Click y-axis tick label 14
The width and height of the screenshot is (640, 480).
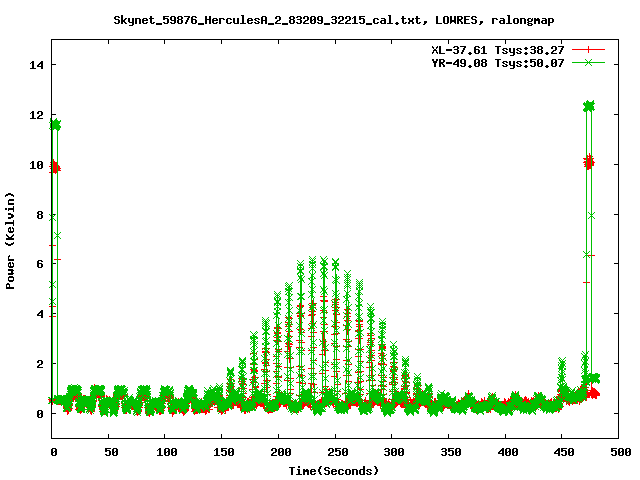pyautogui.click(x=36, y=65)
